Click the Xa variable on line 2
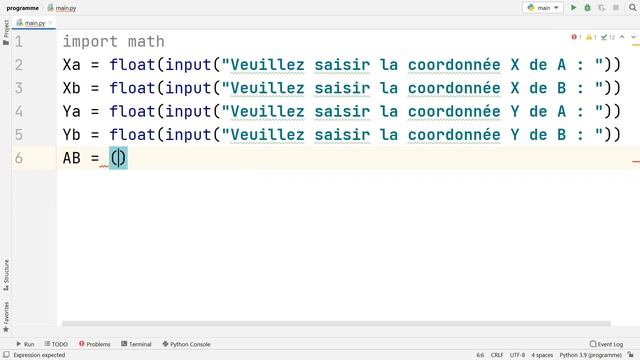Image resolution: width=640 pixels, height=360 pixels. point(71,65)
